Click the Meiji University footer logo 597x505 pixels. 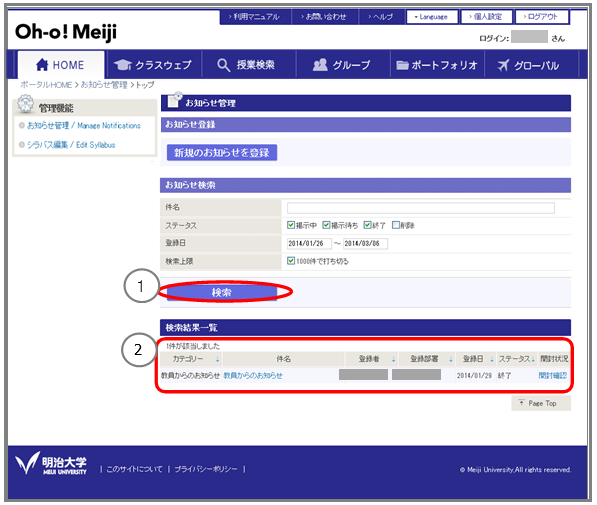(x=51, y=463)
